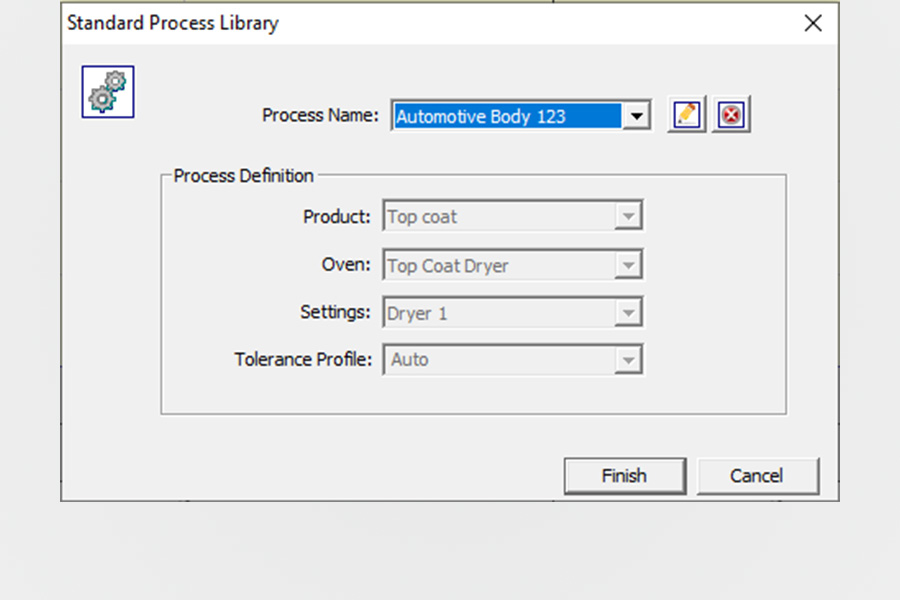Open the Product dropdown arrow
This screenshot has width=900, height=600.
(x=629, y=216)
